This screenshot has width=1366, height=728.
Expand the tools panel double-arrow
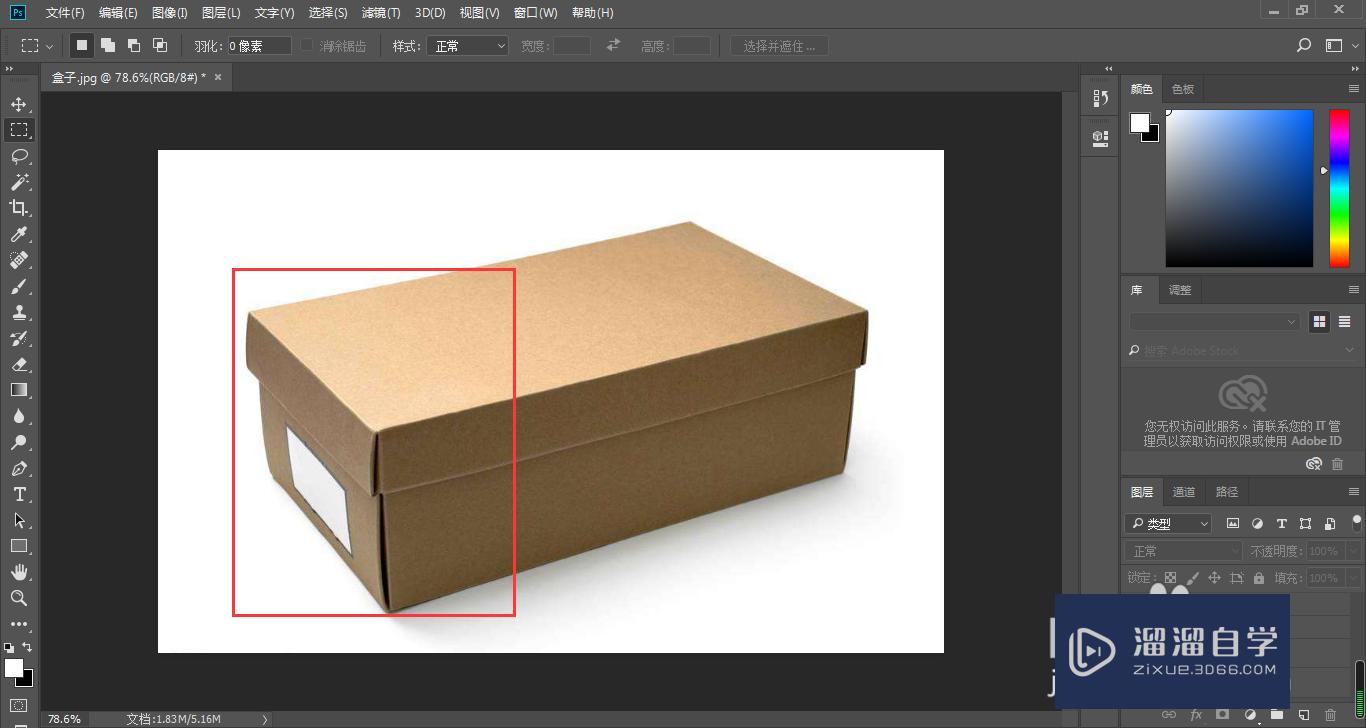[x=9, y=69]
